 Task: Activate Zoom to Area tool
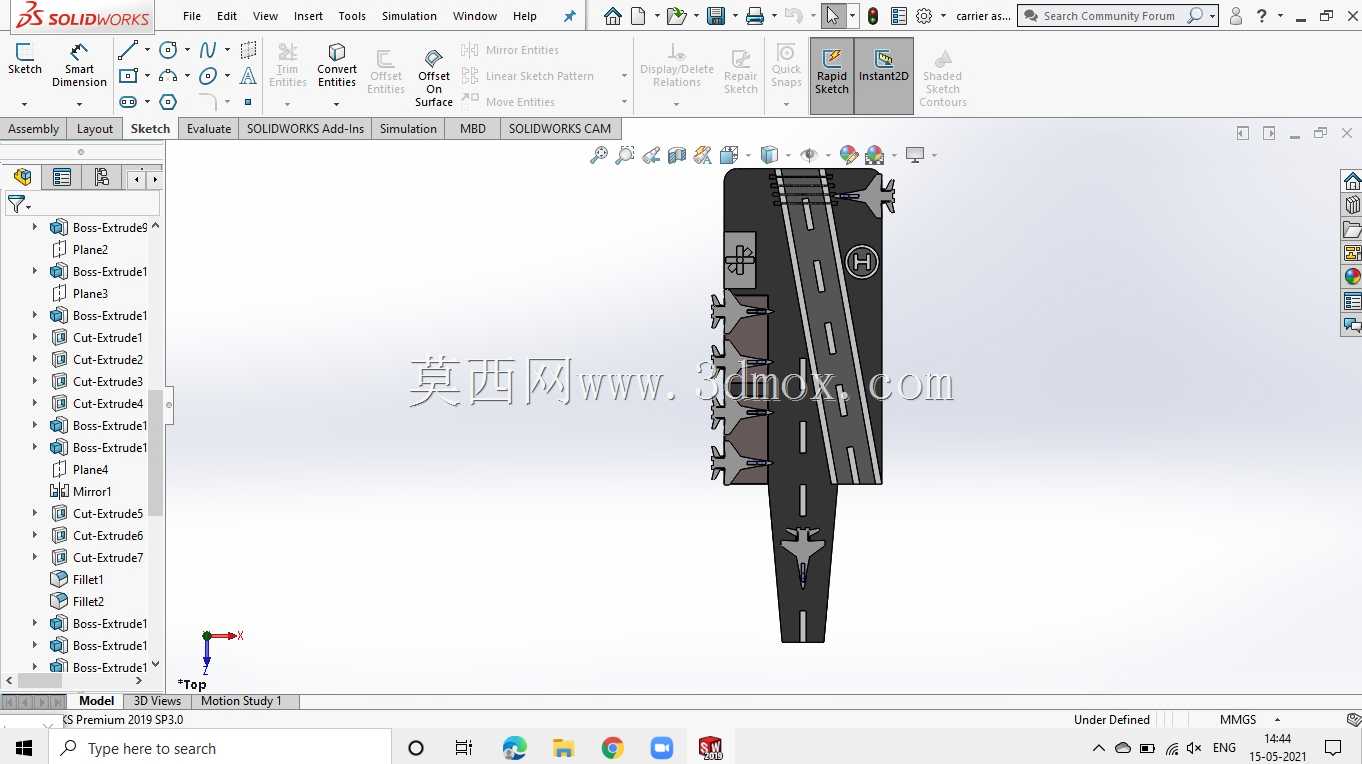click(625, 155)
